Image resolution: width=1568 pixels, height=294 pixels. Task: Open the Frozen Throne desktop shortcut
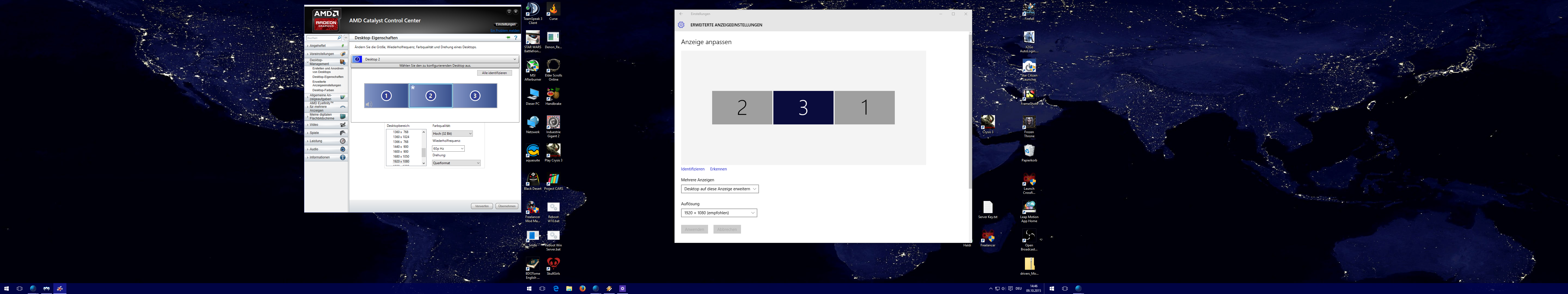[x=1029, y=127]
